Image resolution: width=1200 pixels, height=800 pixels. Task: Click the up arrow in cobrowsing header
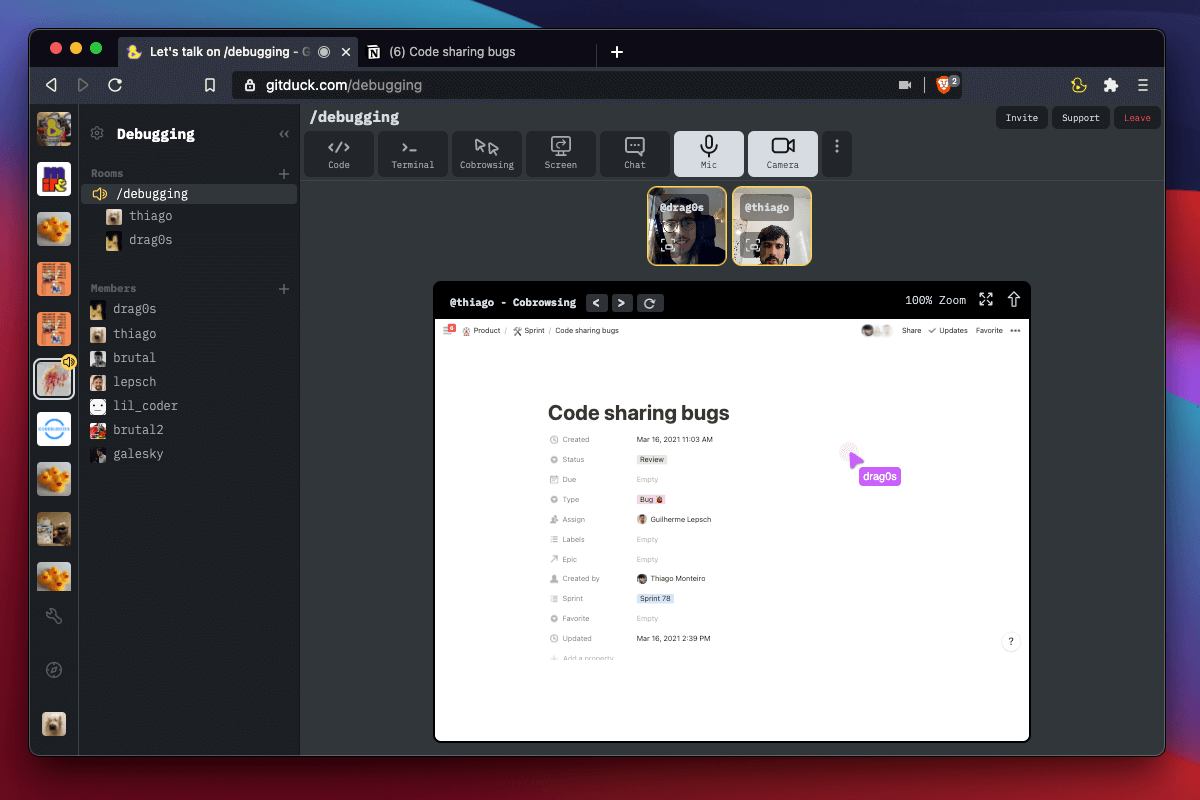[1014, 300]
